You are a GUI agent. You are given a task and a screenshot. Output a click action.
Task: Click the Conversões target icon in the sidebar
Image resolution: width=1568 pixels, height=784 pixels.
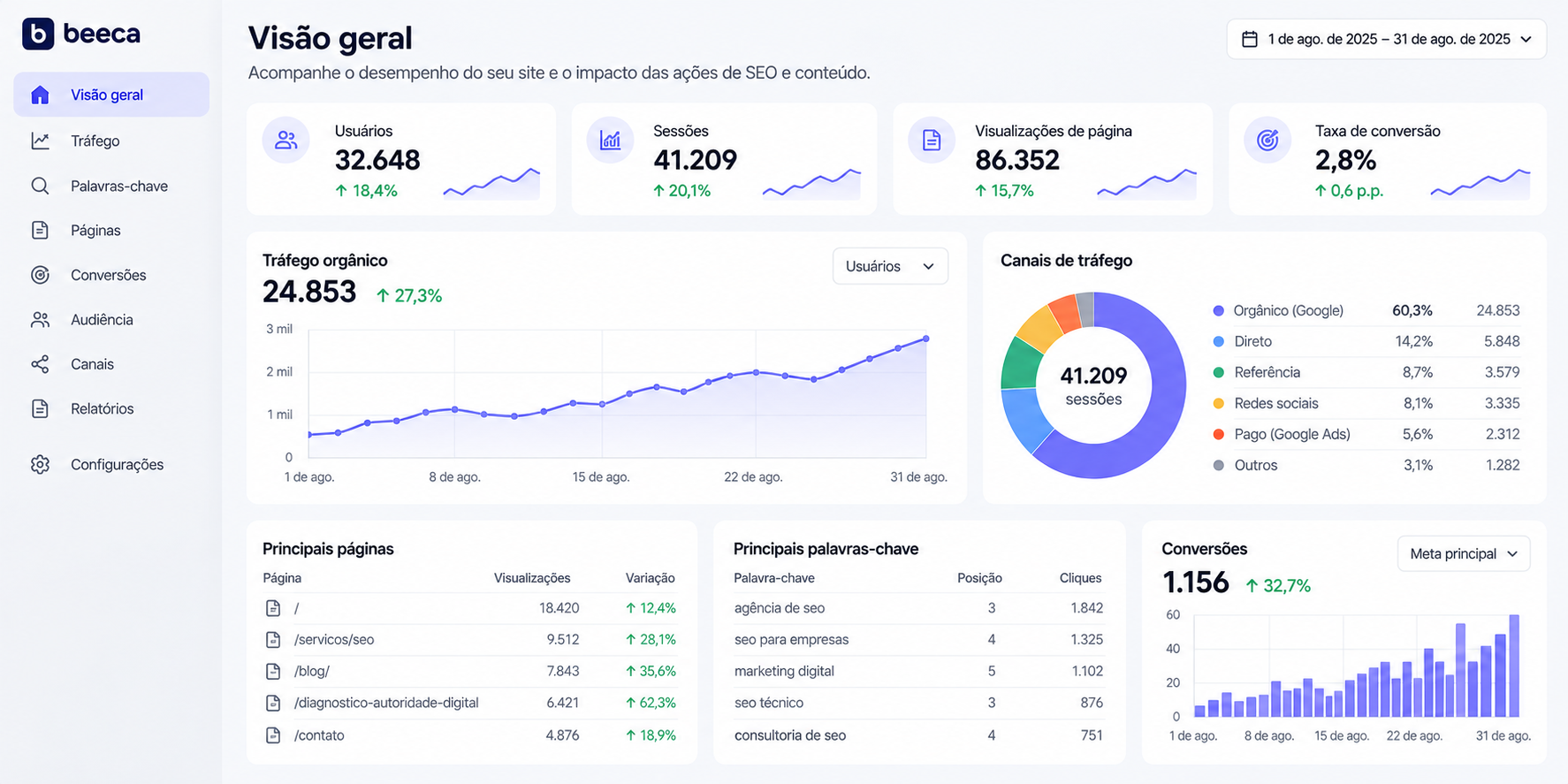tap(40, 275)
